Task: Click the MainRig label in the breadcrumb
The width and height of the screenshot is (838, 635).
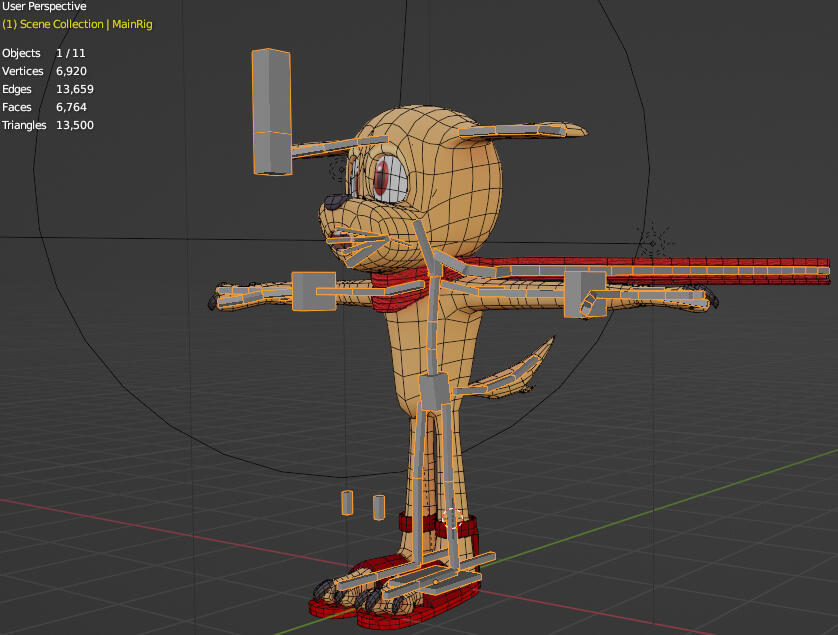Action: pos(131,24)
